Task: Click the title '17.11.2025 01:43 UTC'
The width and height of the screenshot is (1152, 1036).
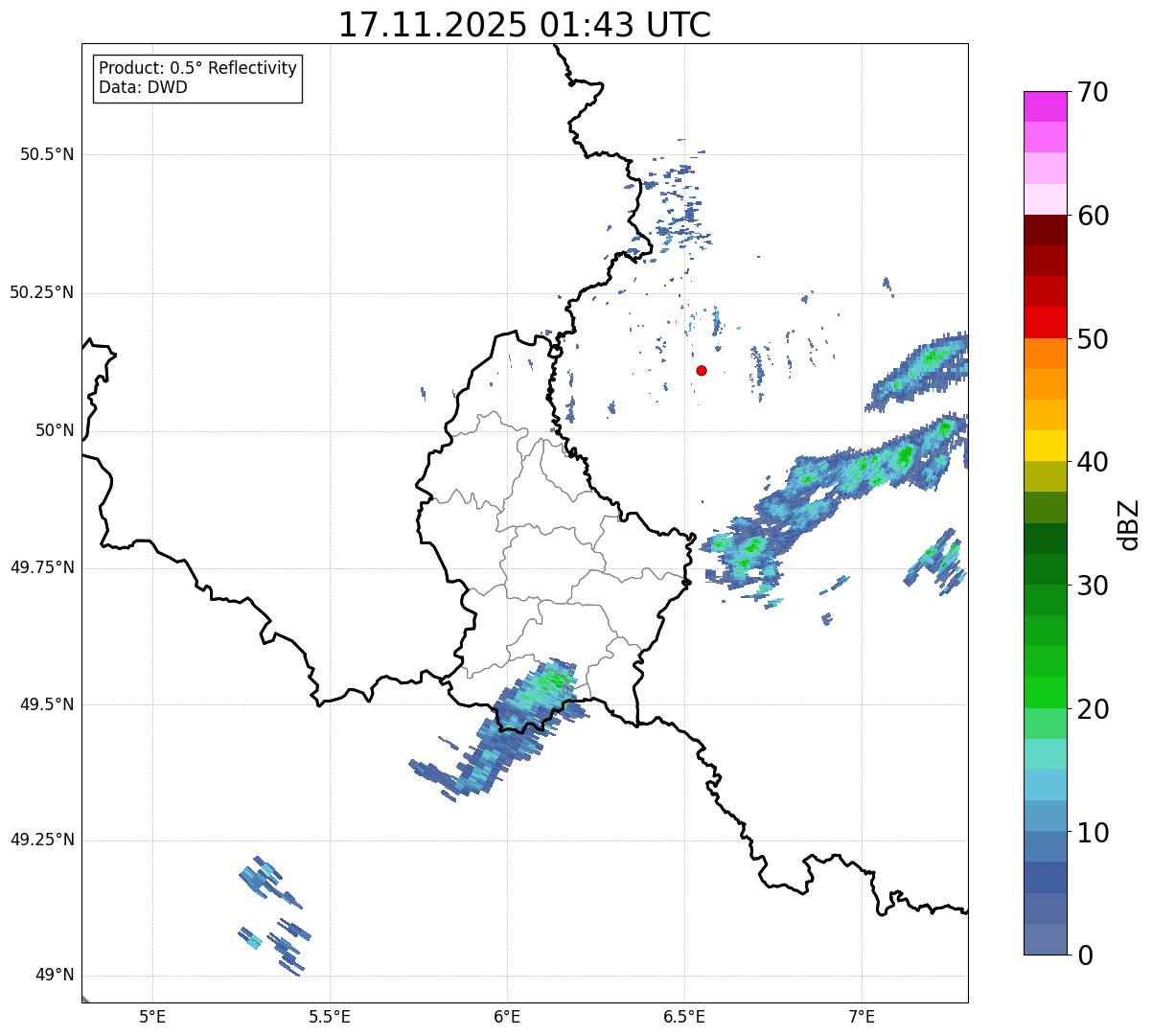Action: coord(524,24)
